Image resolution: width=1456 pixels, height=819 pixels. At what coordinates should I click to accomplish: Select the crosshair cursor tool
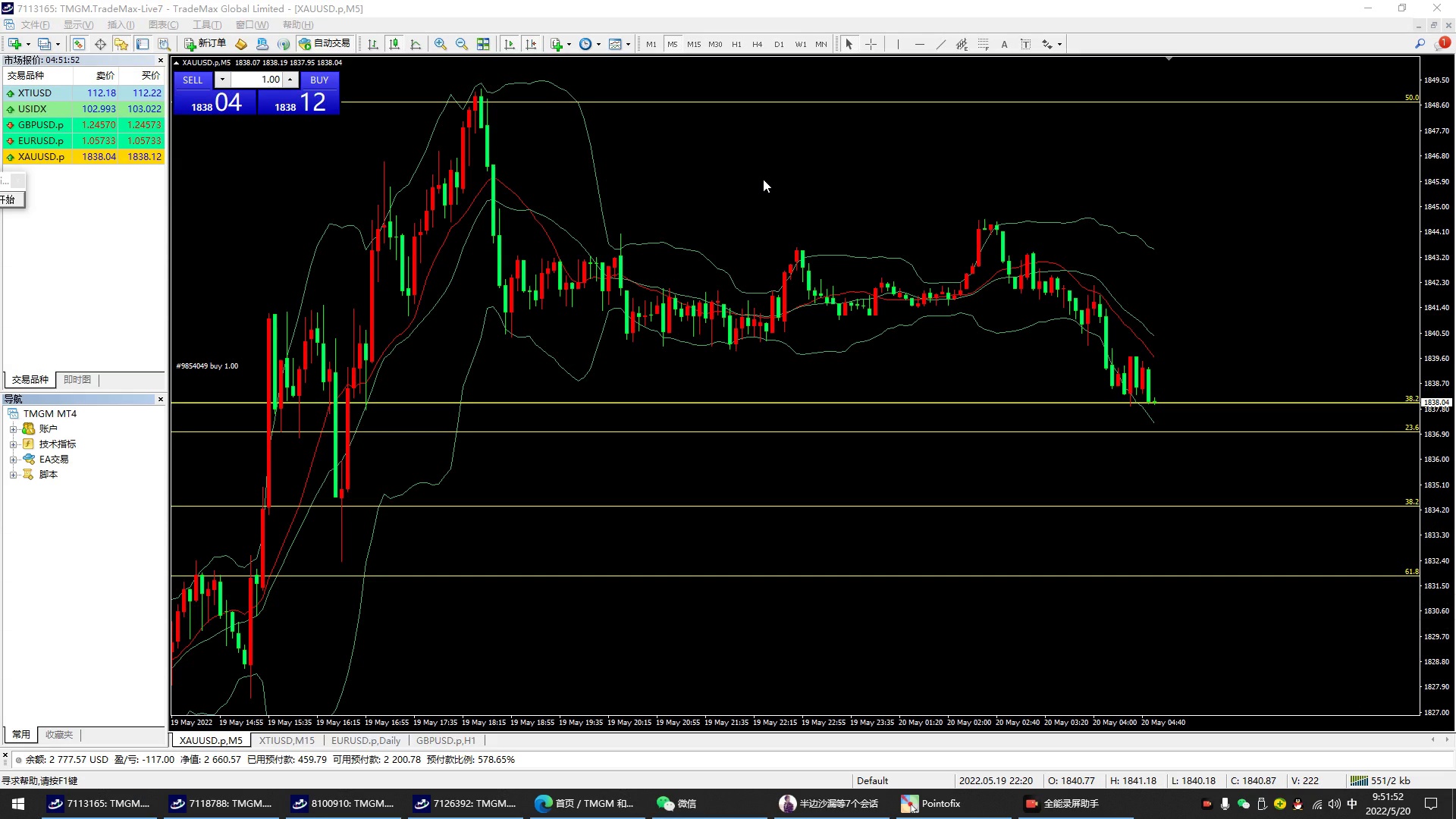click(x=871, y=44)
